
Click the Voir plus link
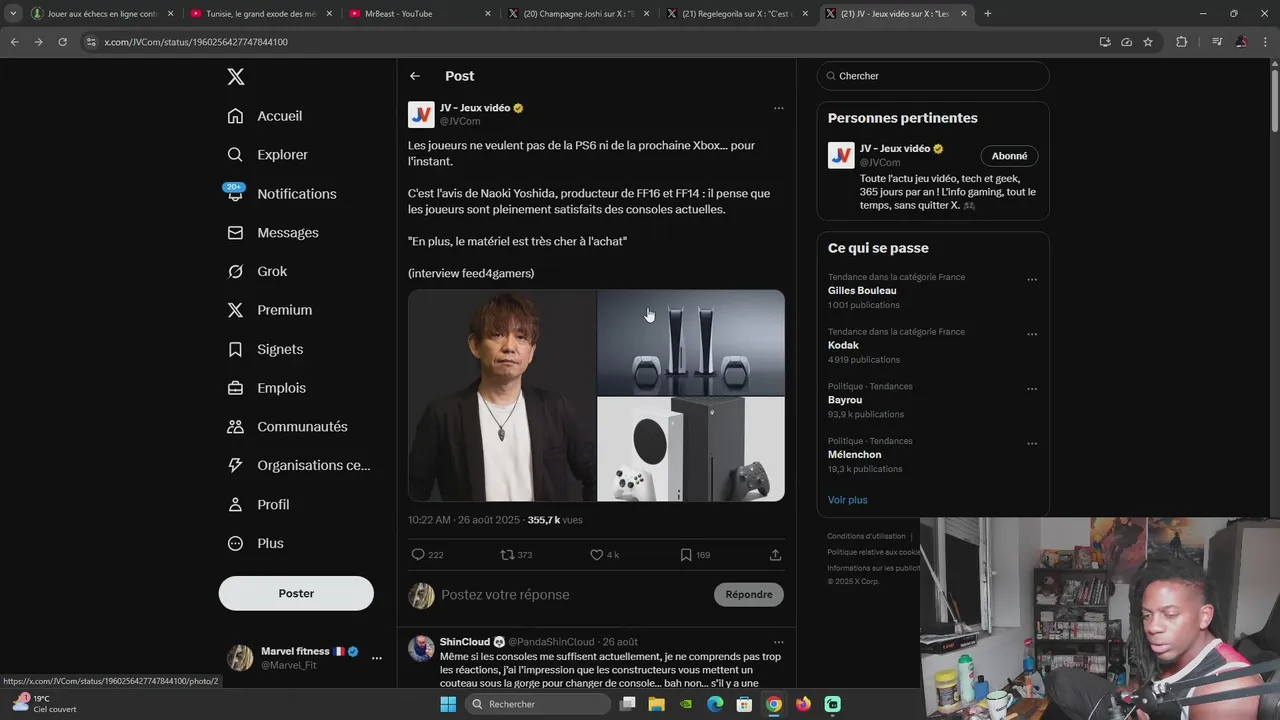tap(847, 500)
